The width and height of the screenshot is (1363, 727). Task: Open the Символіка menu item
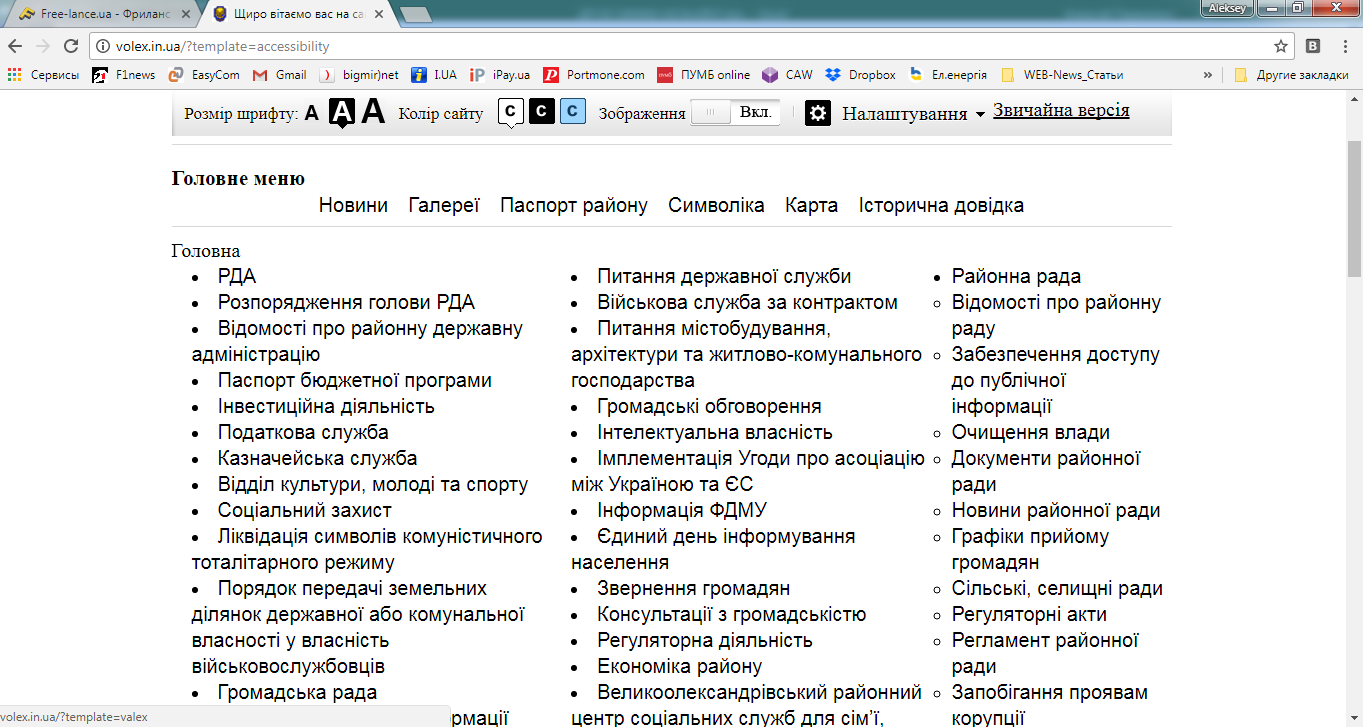click(716, 205)
